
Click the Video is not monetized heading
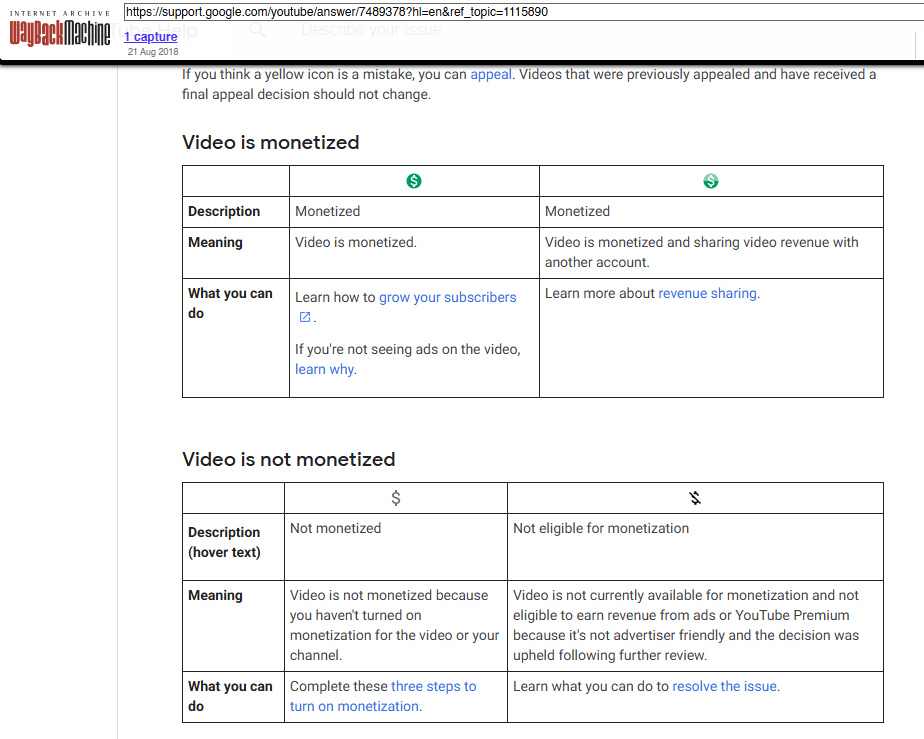(x=289, y=459)
